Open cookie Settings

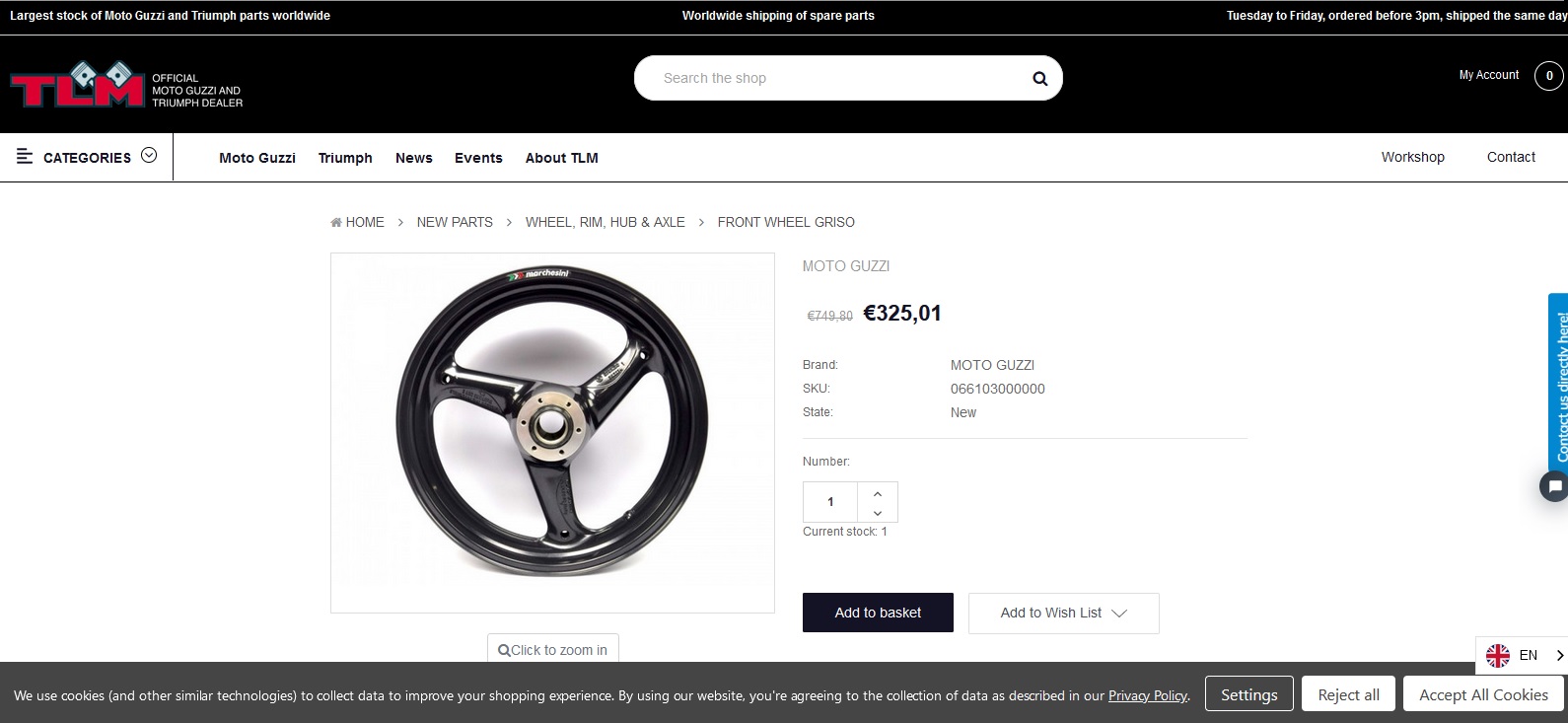pos(1248,694)
